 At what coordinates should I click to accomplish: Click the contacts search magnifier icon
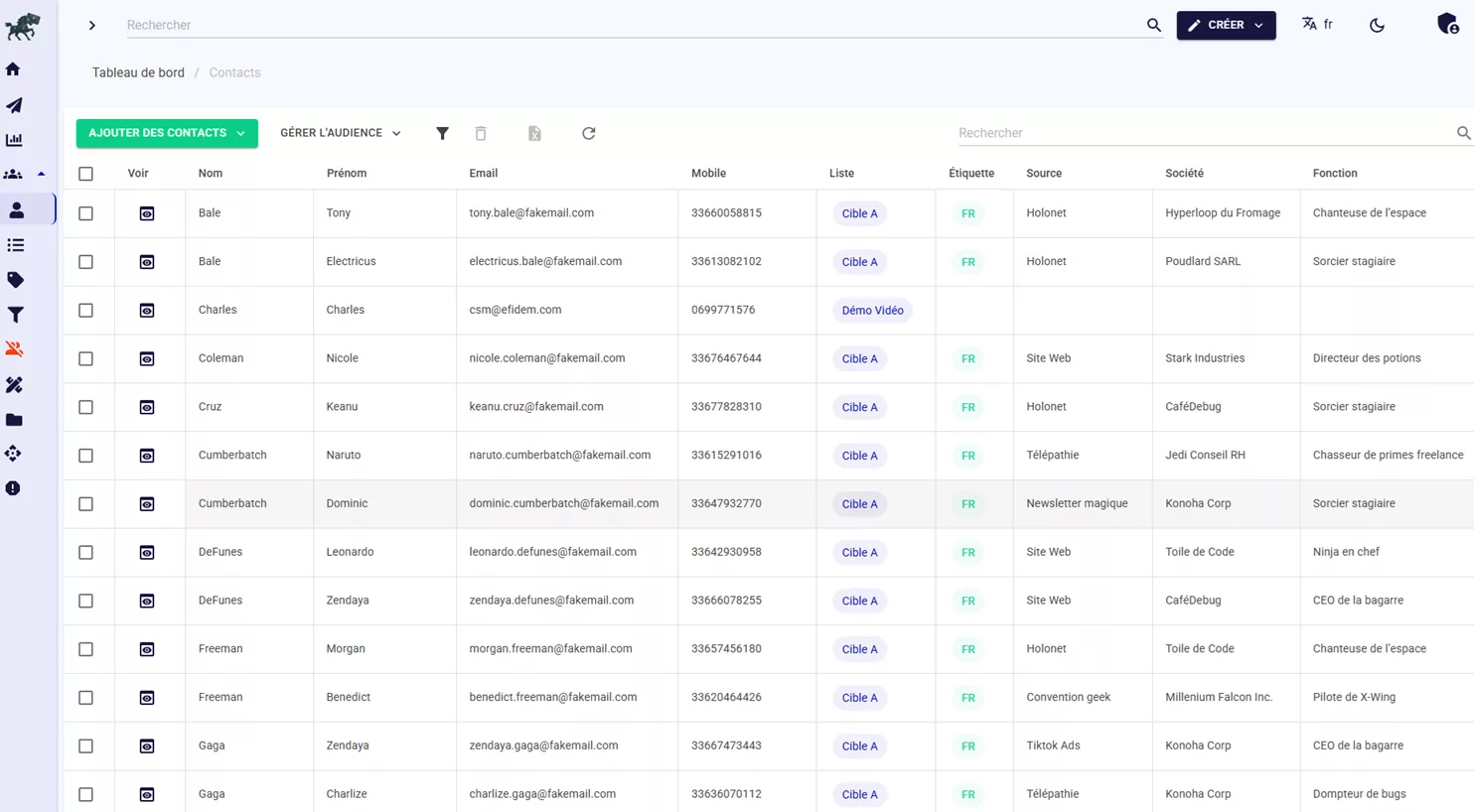pos(1463,133)
